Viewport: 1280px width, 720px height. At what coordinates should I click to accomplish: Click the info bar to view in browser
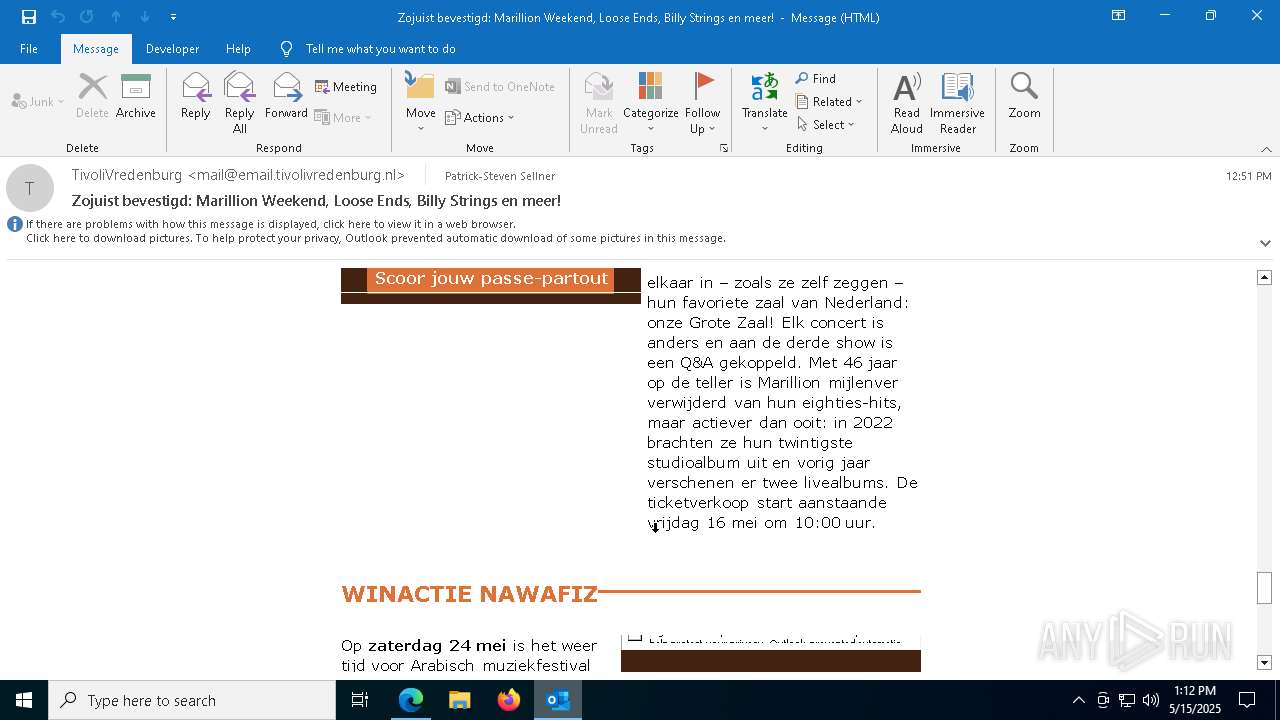tap(271, 224)
